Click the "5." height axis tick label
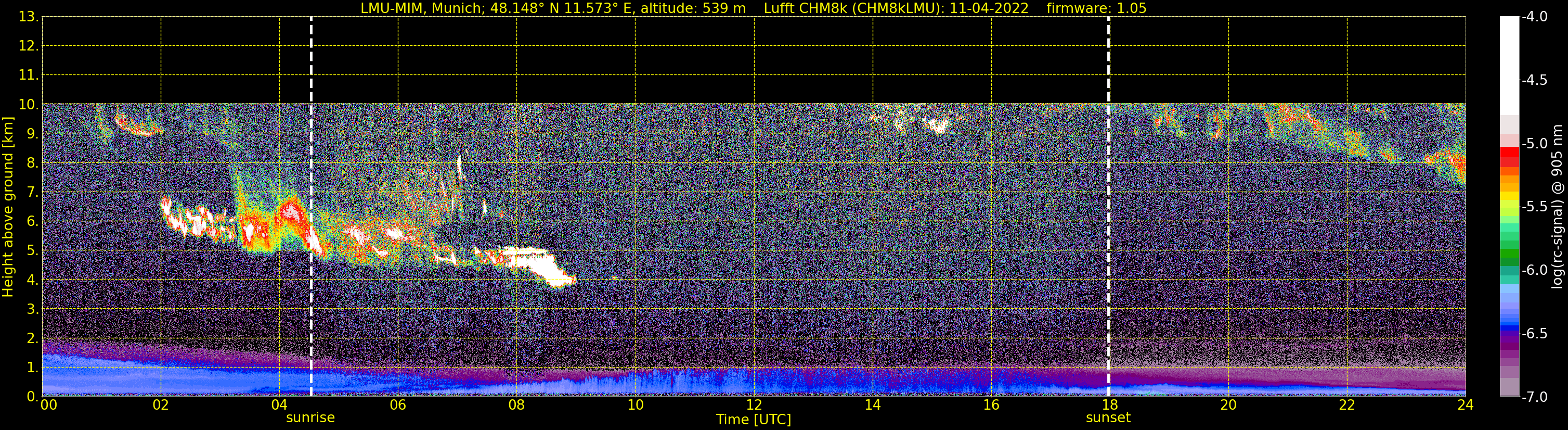The image size is (1568, 430). 32,251
